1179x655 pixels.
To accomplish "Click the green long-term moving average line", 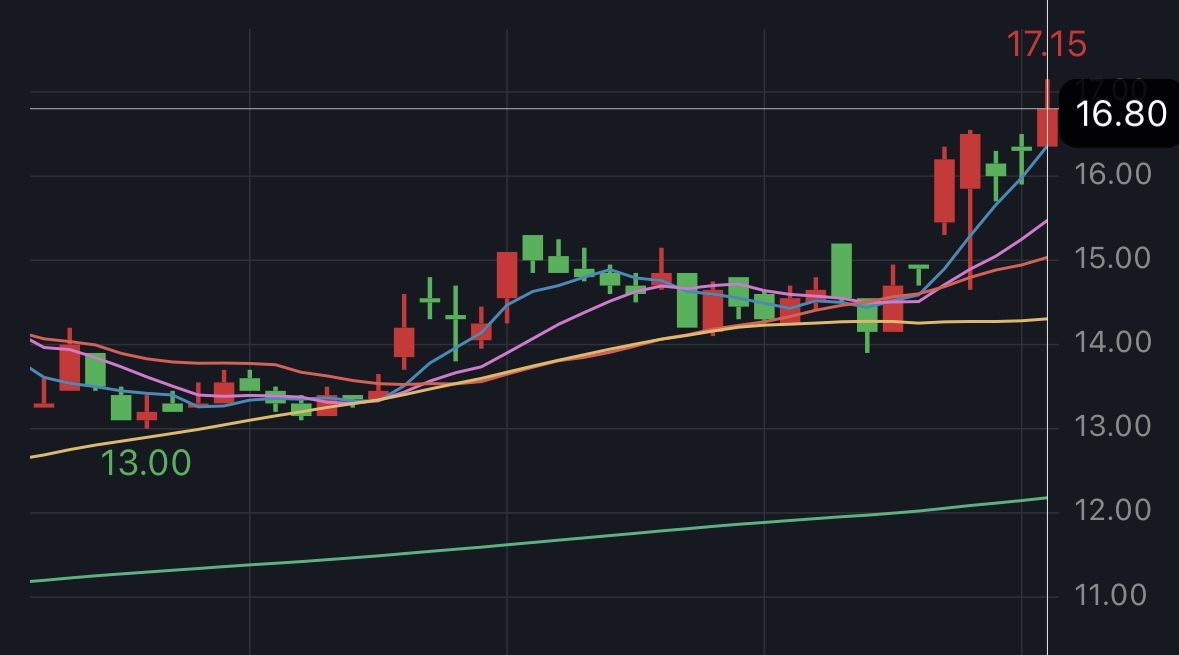I will (x=526, y=543).
